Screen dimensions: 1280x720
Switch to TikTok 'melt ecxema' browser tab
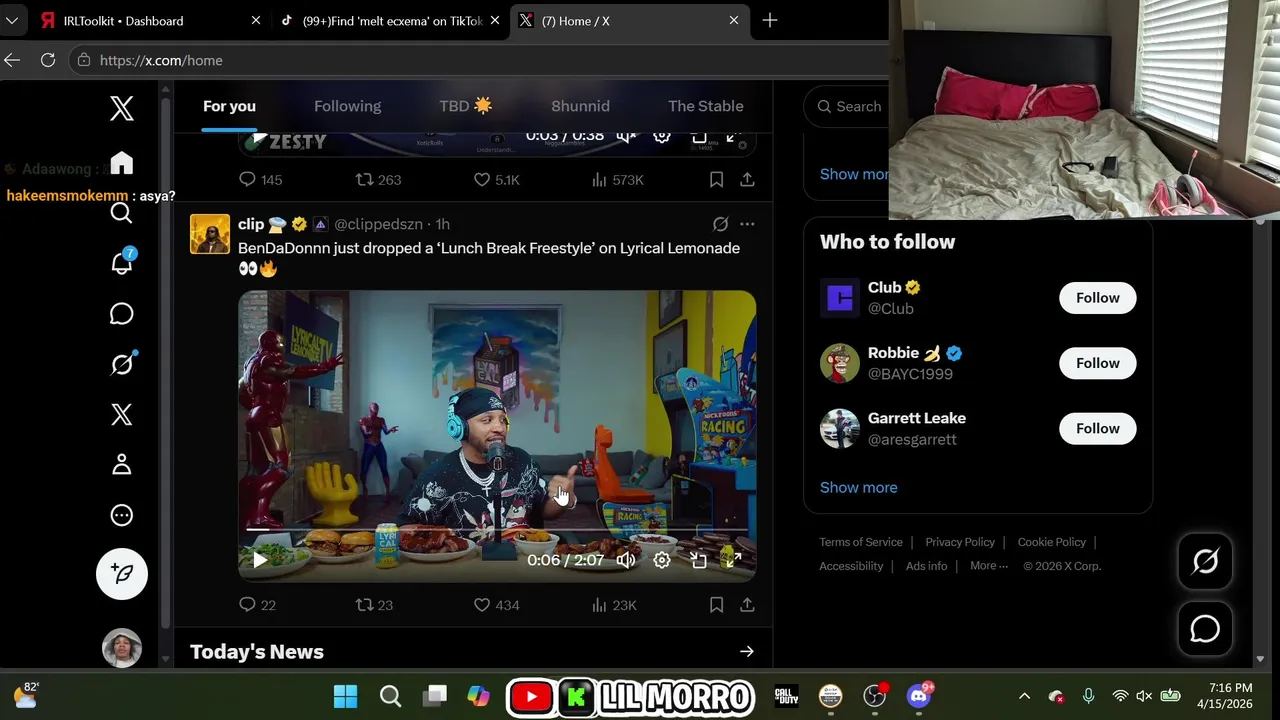(390, 20)
